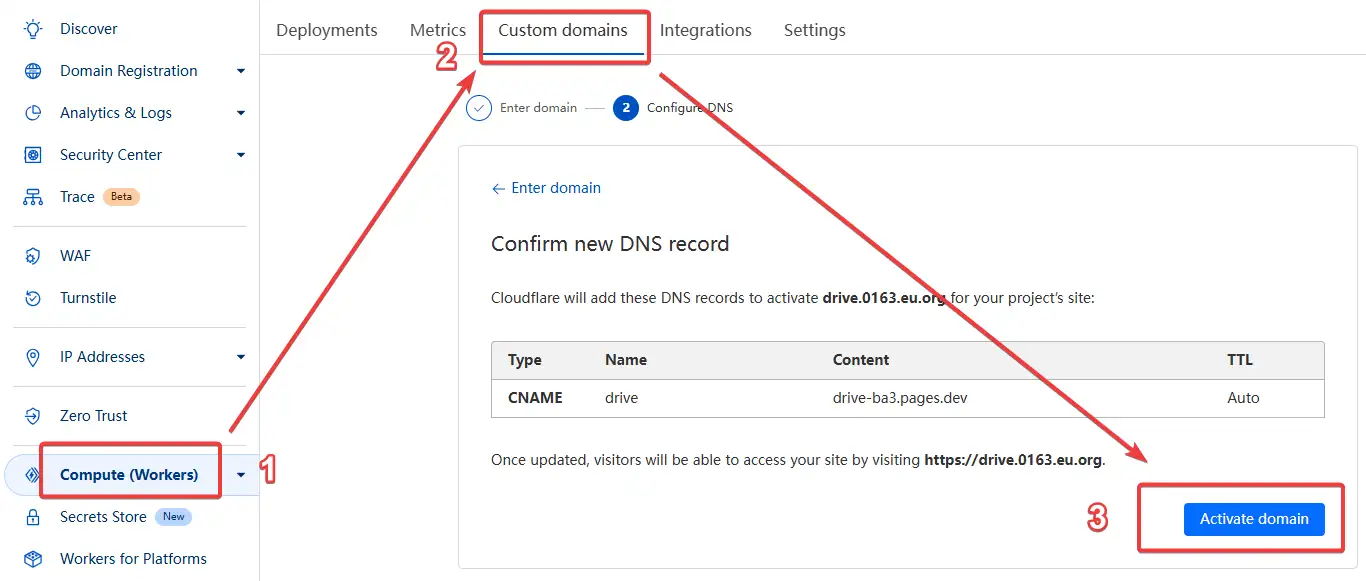Go back via Enter domain link
The image size is (1366, 581).
546,188
